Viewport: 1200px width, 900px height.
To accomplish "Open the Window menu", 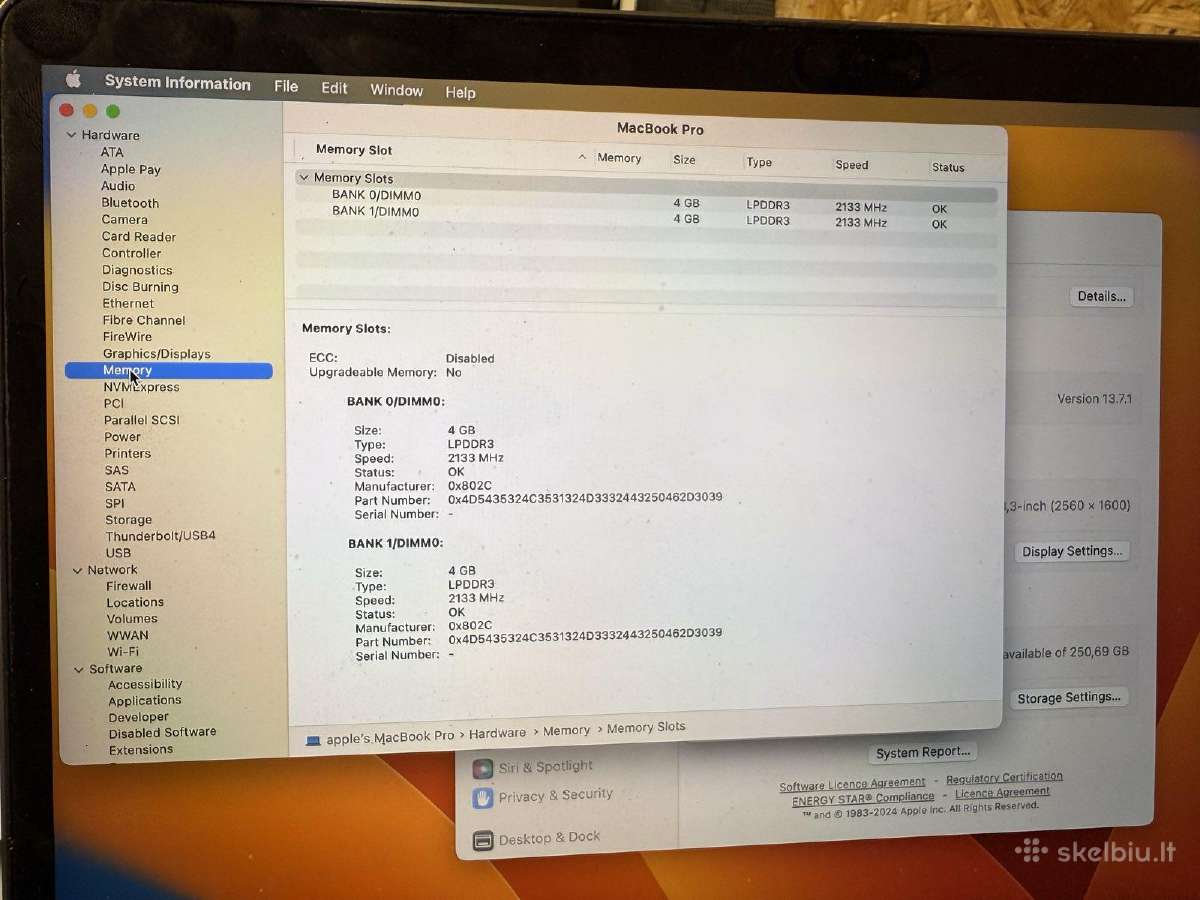I will coord(396,90).
